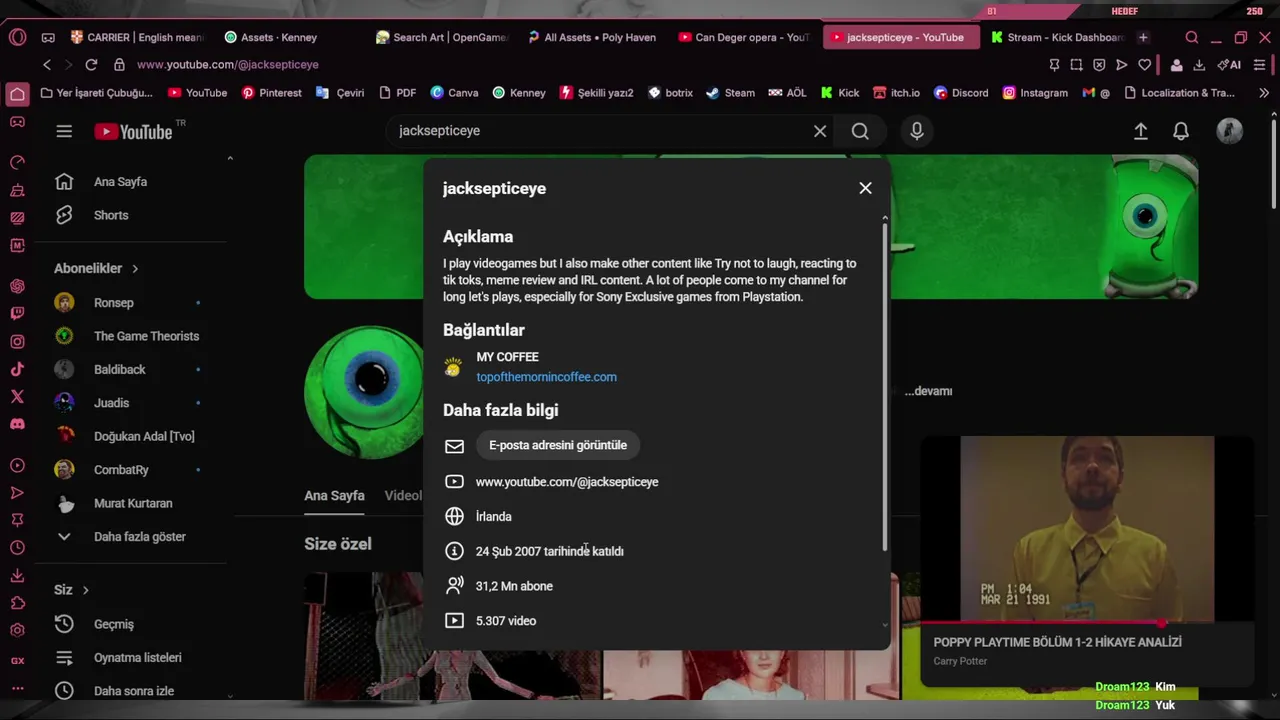Open the YouTube hamburger guide menu
This screenshot has height=720, width=1280.
64,131
